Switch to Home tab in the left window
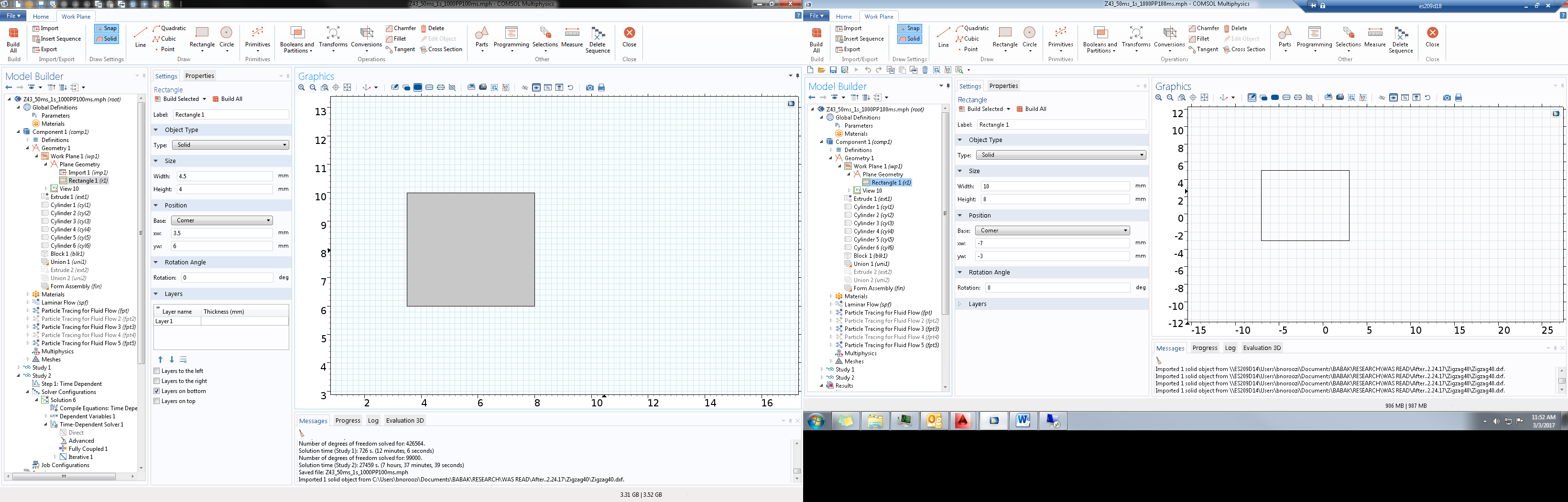Screen dimensions: 1568x502 pos(41,16)
